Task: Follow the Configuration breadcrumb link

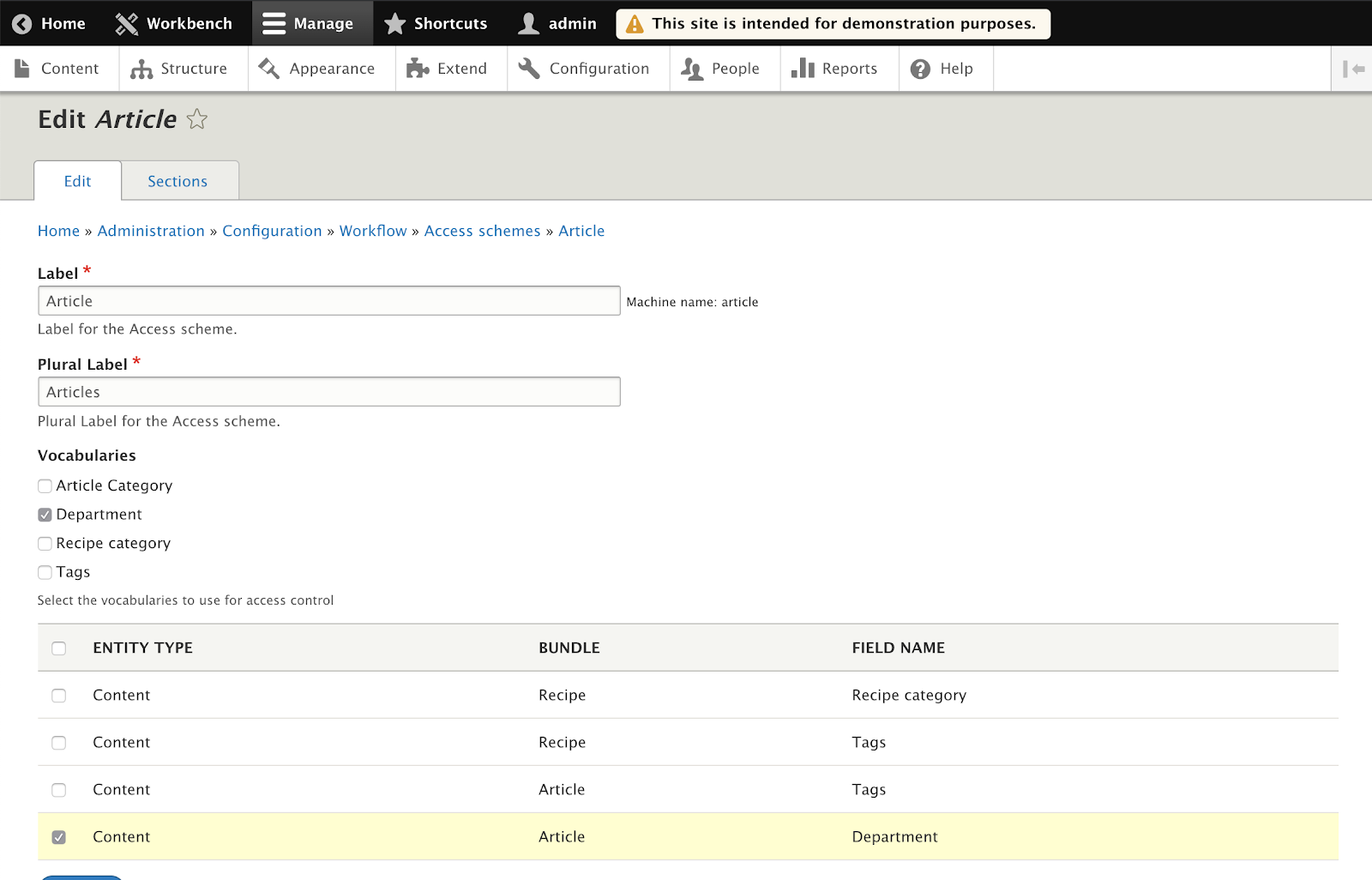Action: pos(272,231)
